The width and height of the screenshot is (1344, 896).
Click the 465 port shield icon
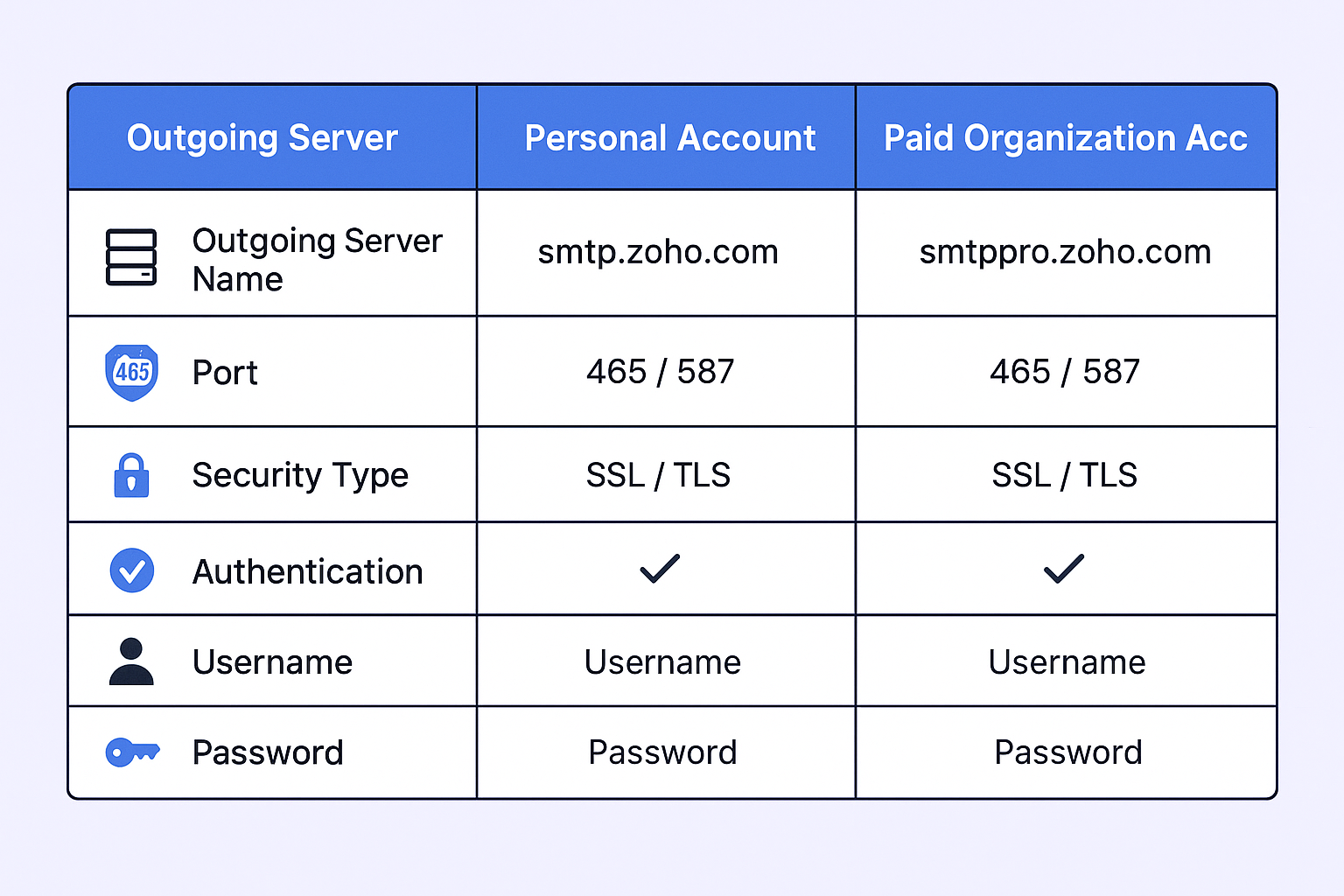point(131,373)
